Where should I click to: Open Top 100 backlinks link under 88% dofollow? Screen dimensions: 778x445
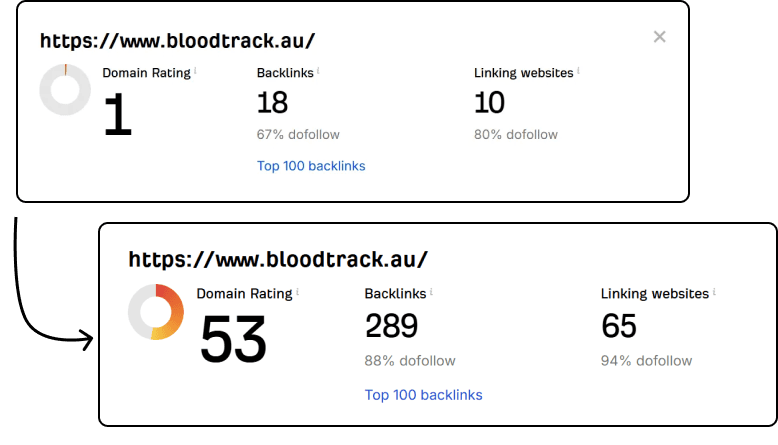[x=423, y=395]
